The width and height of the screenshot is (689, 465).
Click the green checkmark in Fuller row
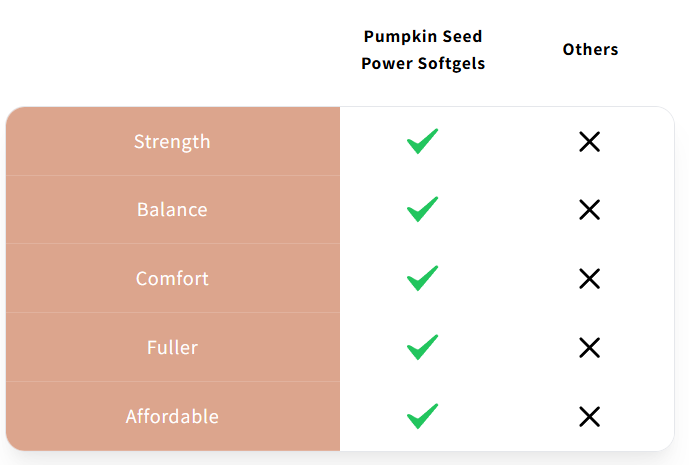pos(423,347)
